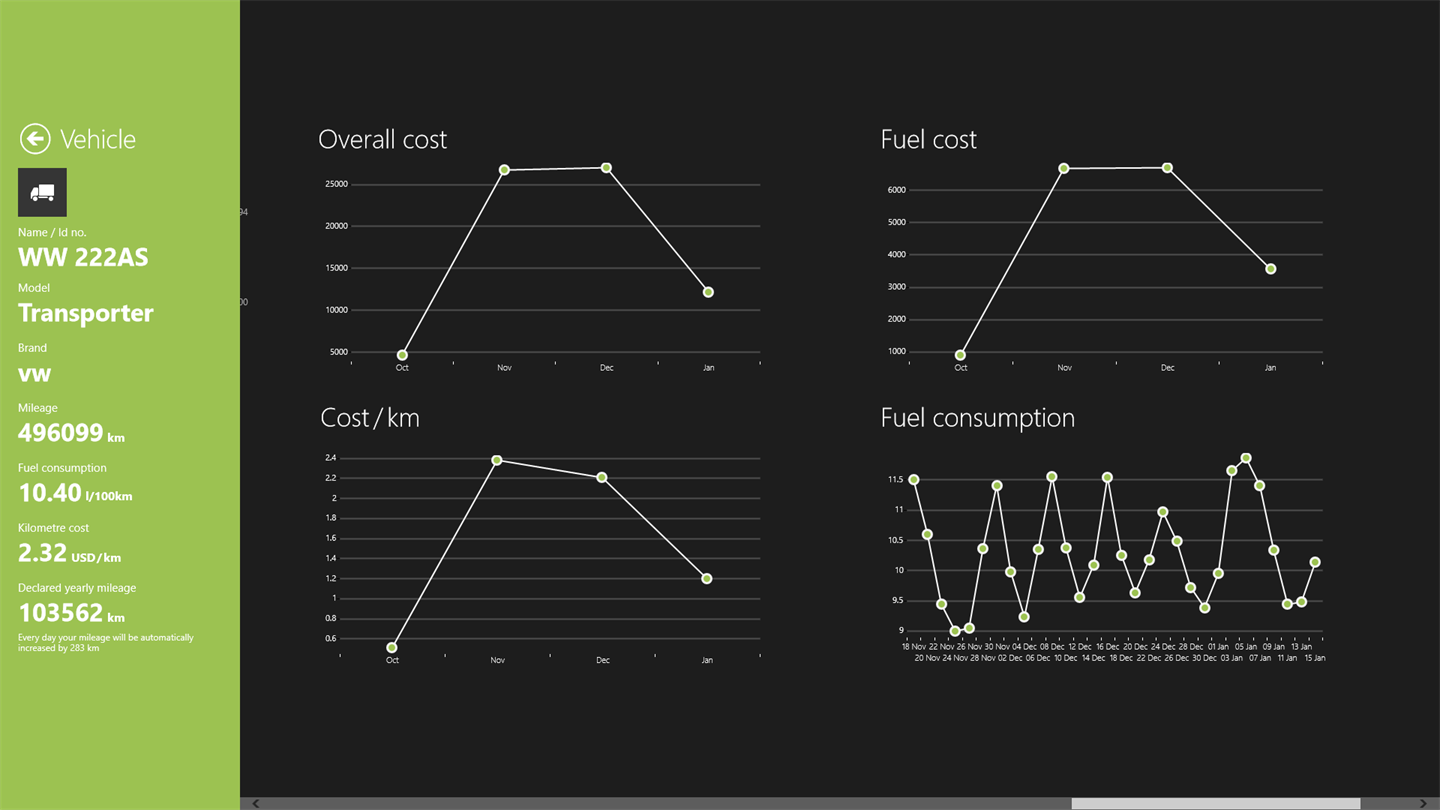The width and height of the screenshot is (1440, 810).
Task: Click the Transporter model name
Action: click(86, 313)
